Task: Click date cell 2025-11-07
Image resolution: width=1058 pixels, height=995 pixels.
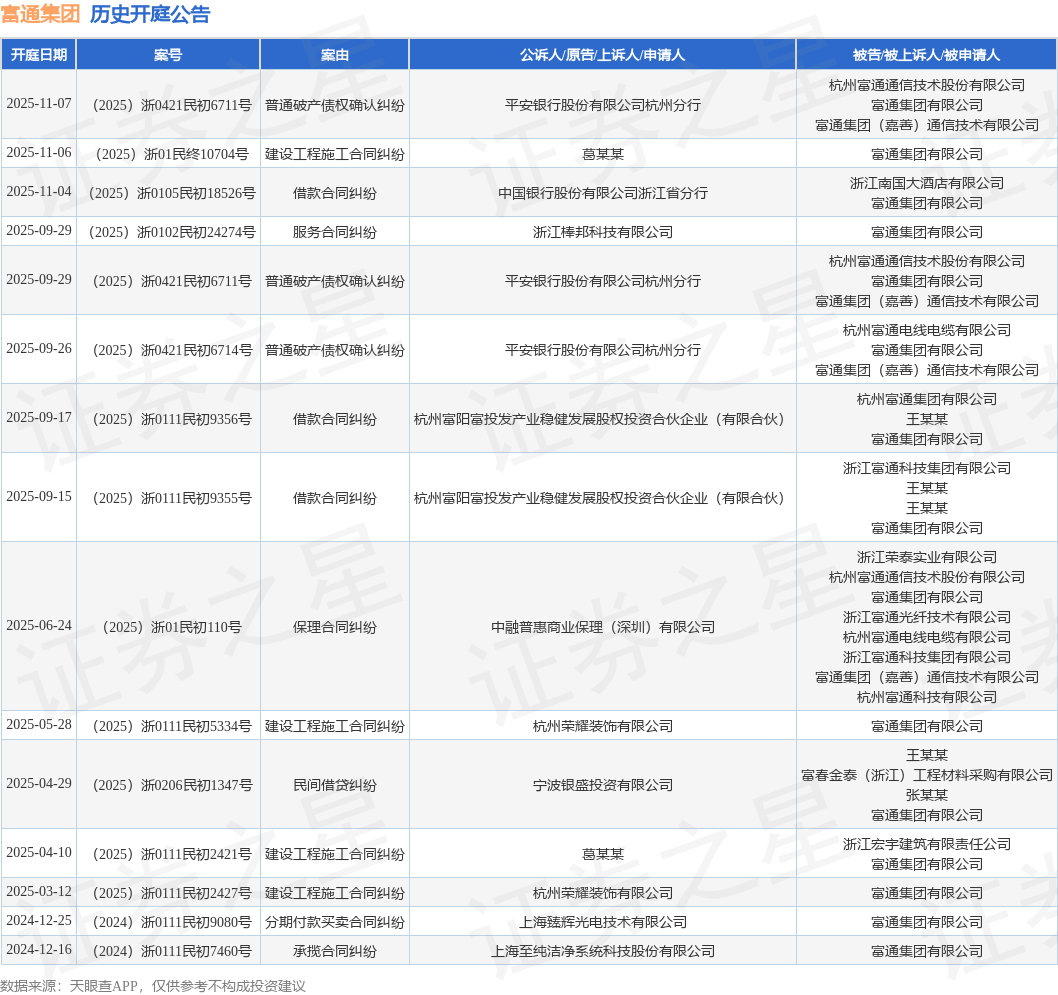Action: 38,104
